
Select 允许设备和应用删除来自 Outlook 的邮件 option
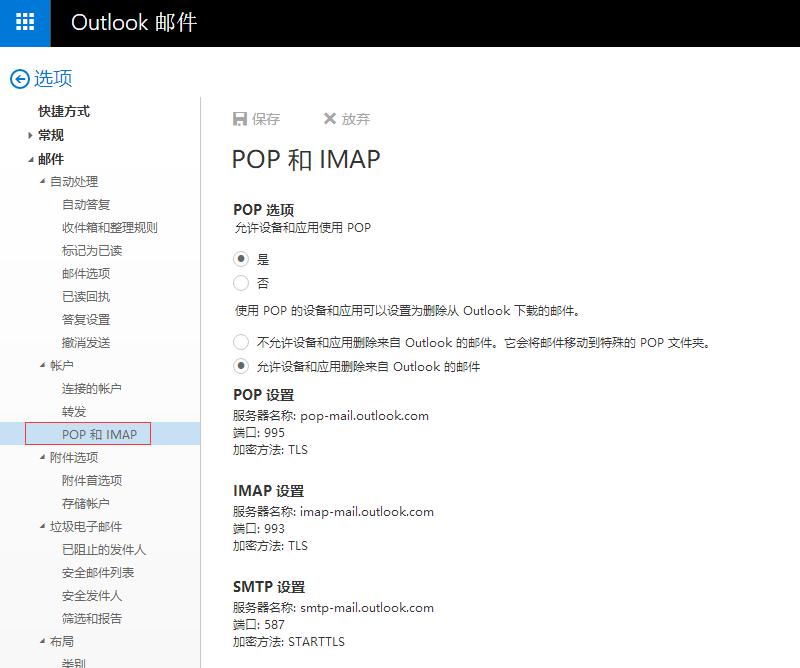241,366
